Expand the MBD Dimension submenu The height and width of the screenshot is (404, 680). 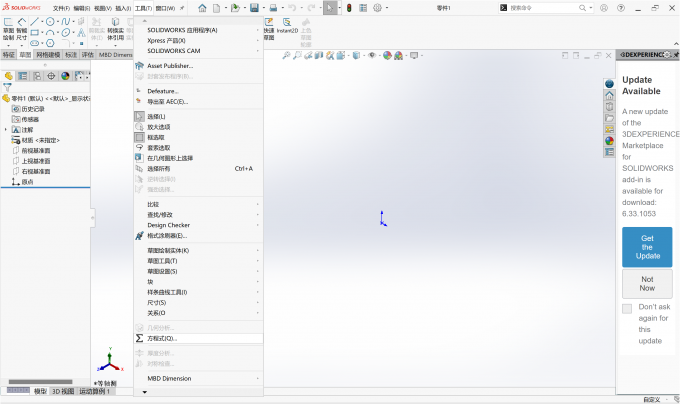coord(199,378)
